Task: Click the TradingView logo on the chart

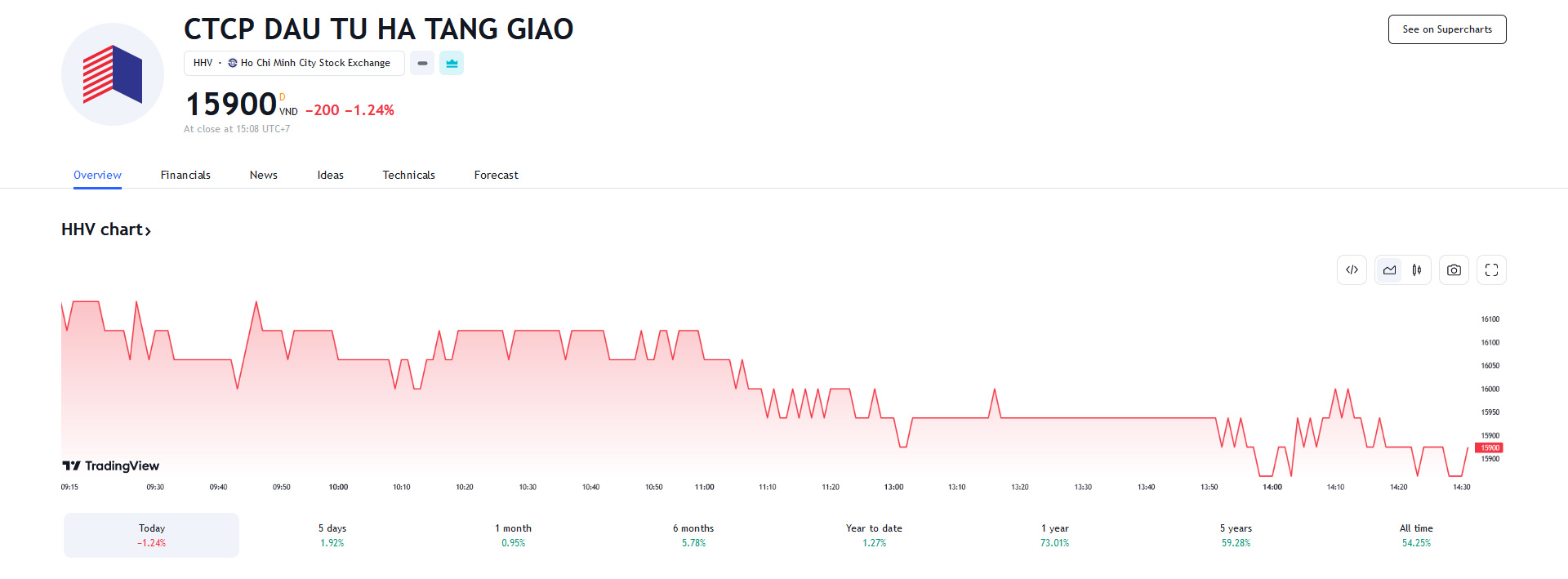Action: pyautogui.click(x=112, y=465)
